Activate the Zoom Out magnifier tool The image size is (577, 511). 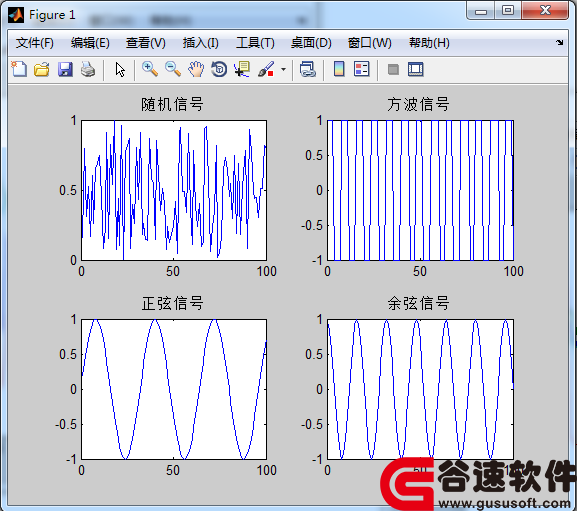click(x=173, y=69)
